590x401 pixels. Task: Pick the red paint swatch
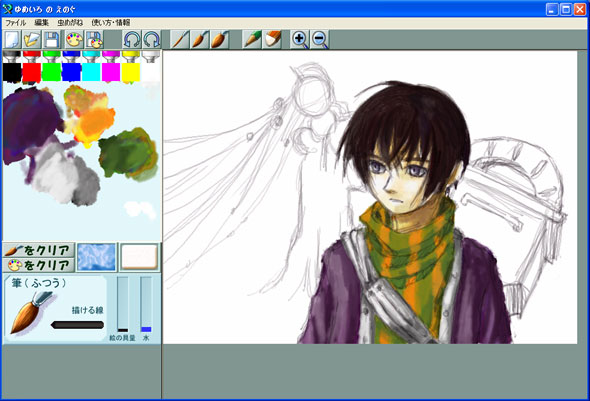click(32, 72)
